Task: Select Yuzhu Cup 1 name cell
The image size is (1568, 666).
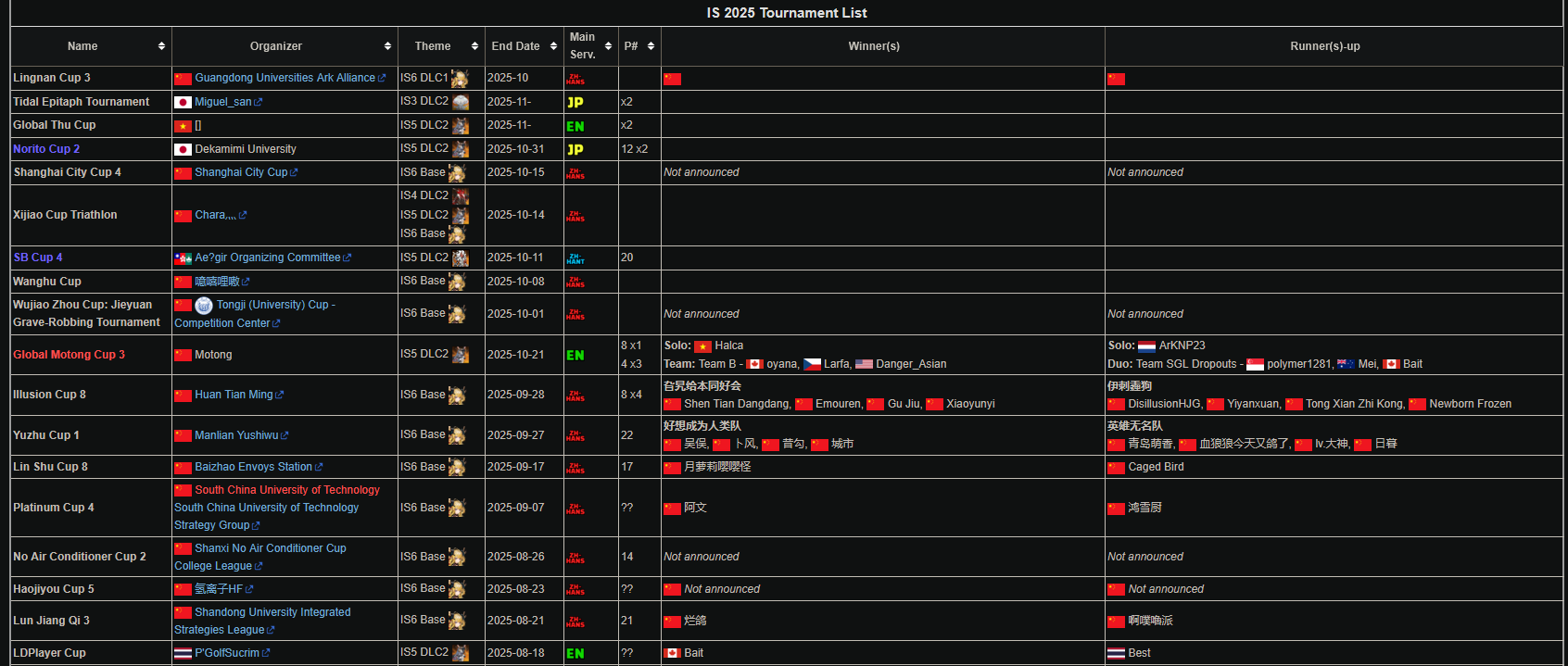Action: (91, 435)
